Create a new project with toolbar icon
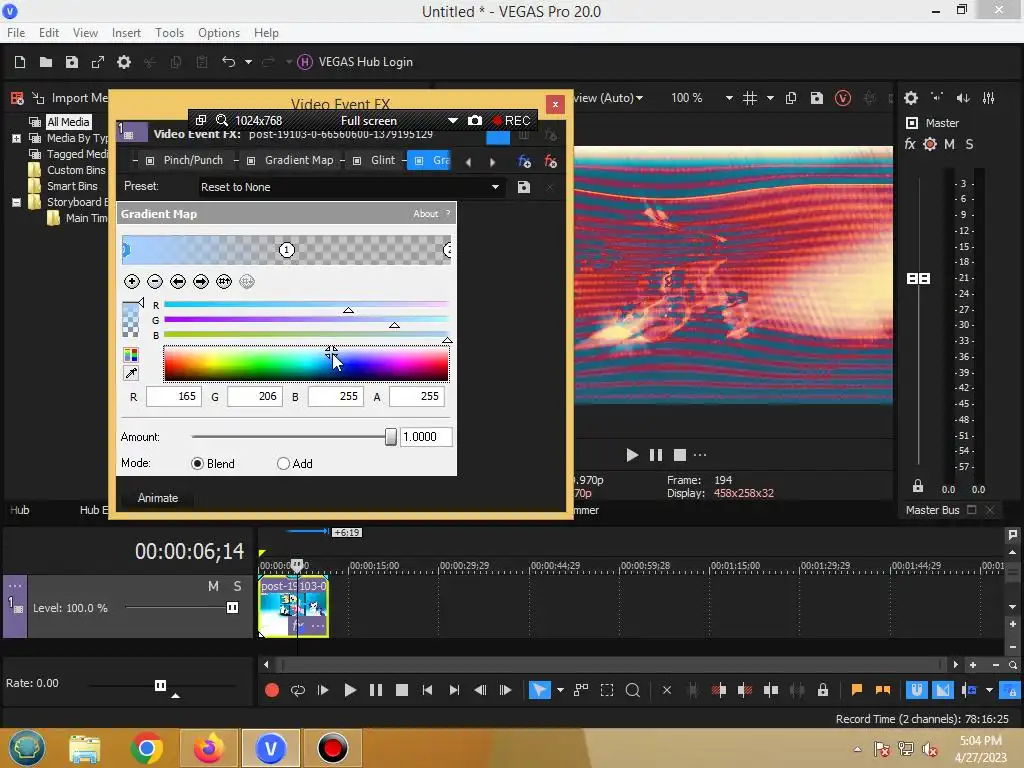This screenshot has height=768, width=1024. coord(20,62)
